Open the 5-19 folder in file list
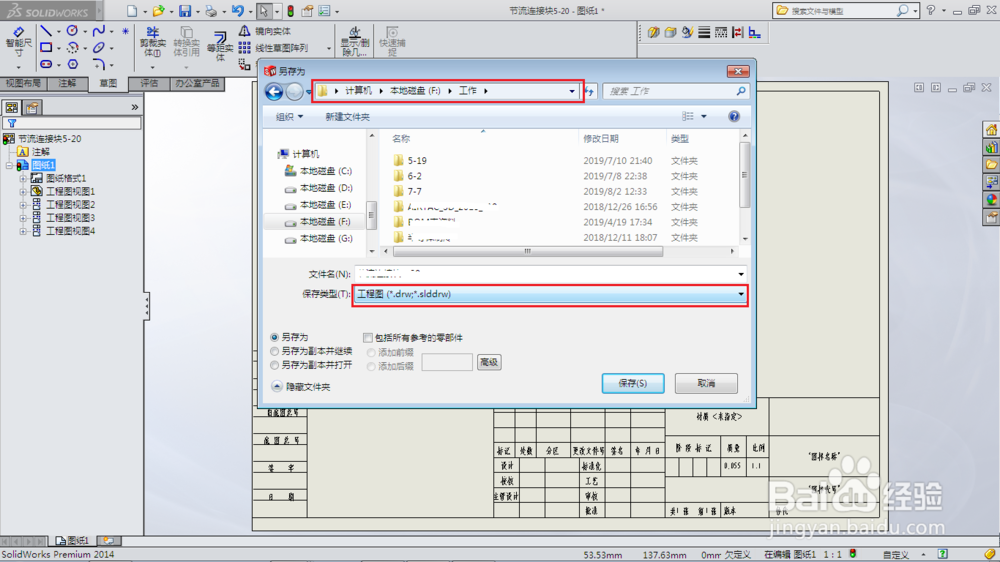Viewport: 1000px width, 562px height. click(x=417, y=161)
